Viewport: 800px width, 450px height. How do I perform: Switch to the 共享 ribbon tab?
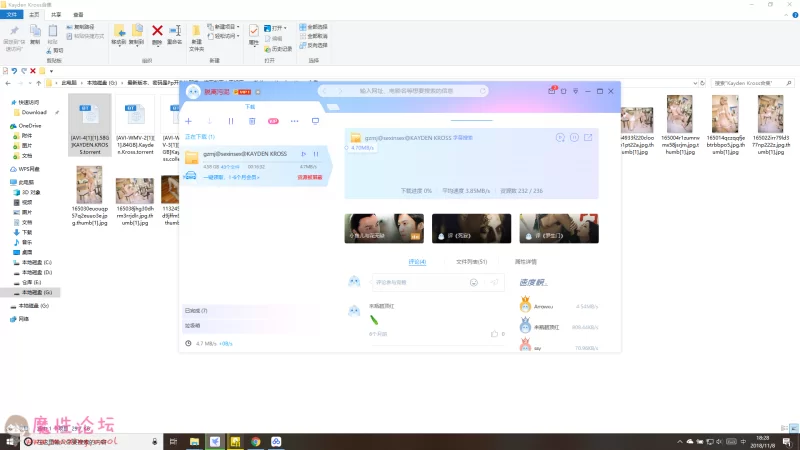coord(56,15)
